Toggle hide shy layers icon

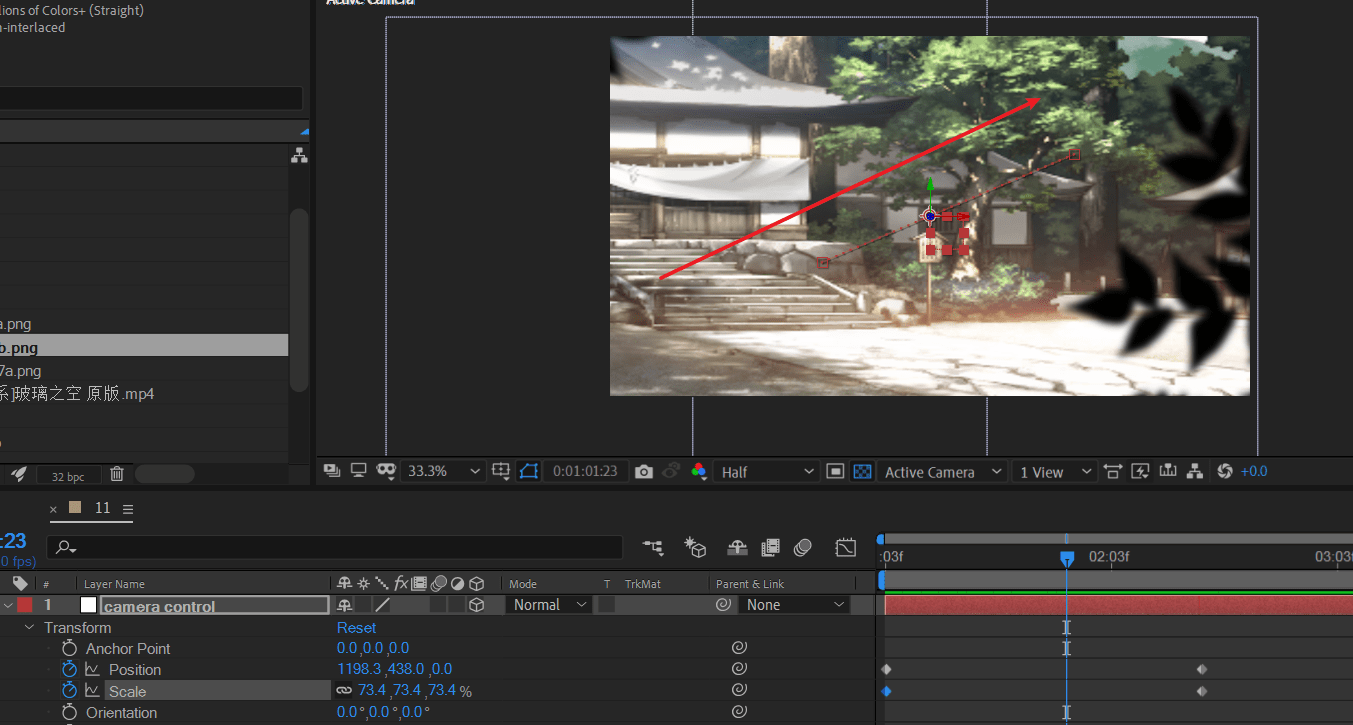pos(737,547)
